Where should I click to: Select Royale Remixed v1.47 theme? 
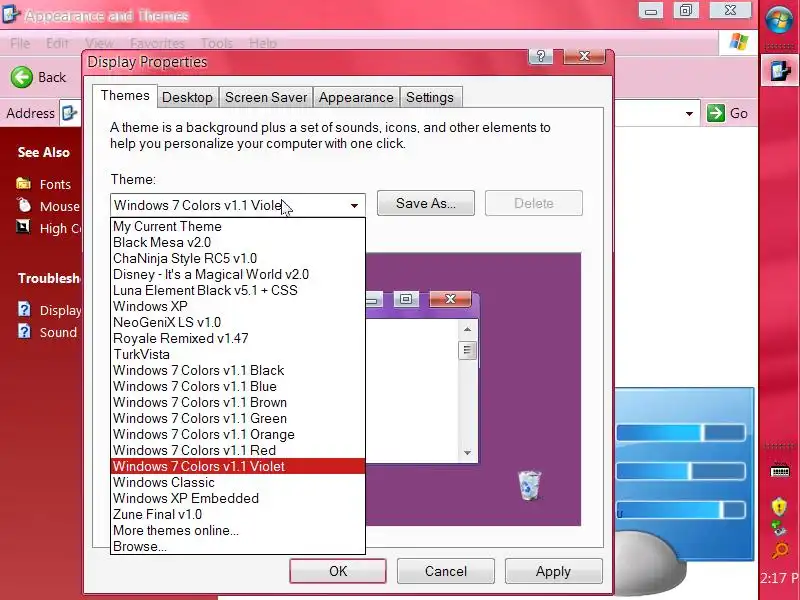tap(238, 338)
